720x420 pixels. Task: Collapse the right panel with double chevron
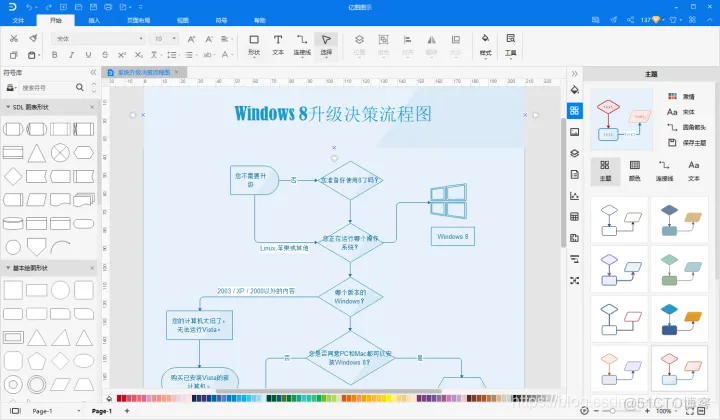(574, 73)
